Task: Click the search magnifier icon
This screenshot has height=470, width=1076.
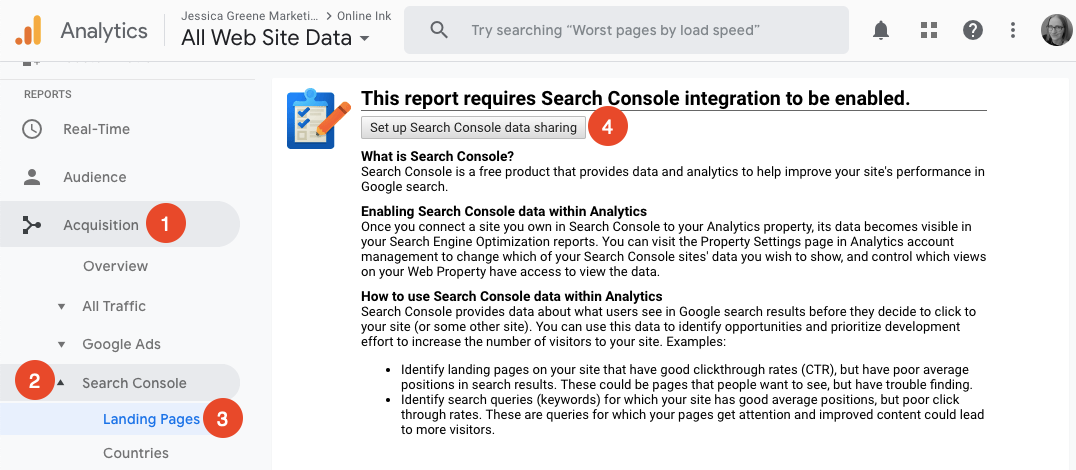Action: 439,30
